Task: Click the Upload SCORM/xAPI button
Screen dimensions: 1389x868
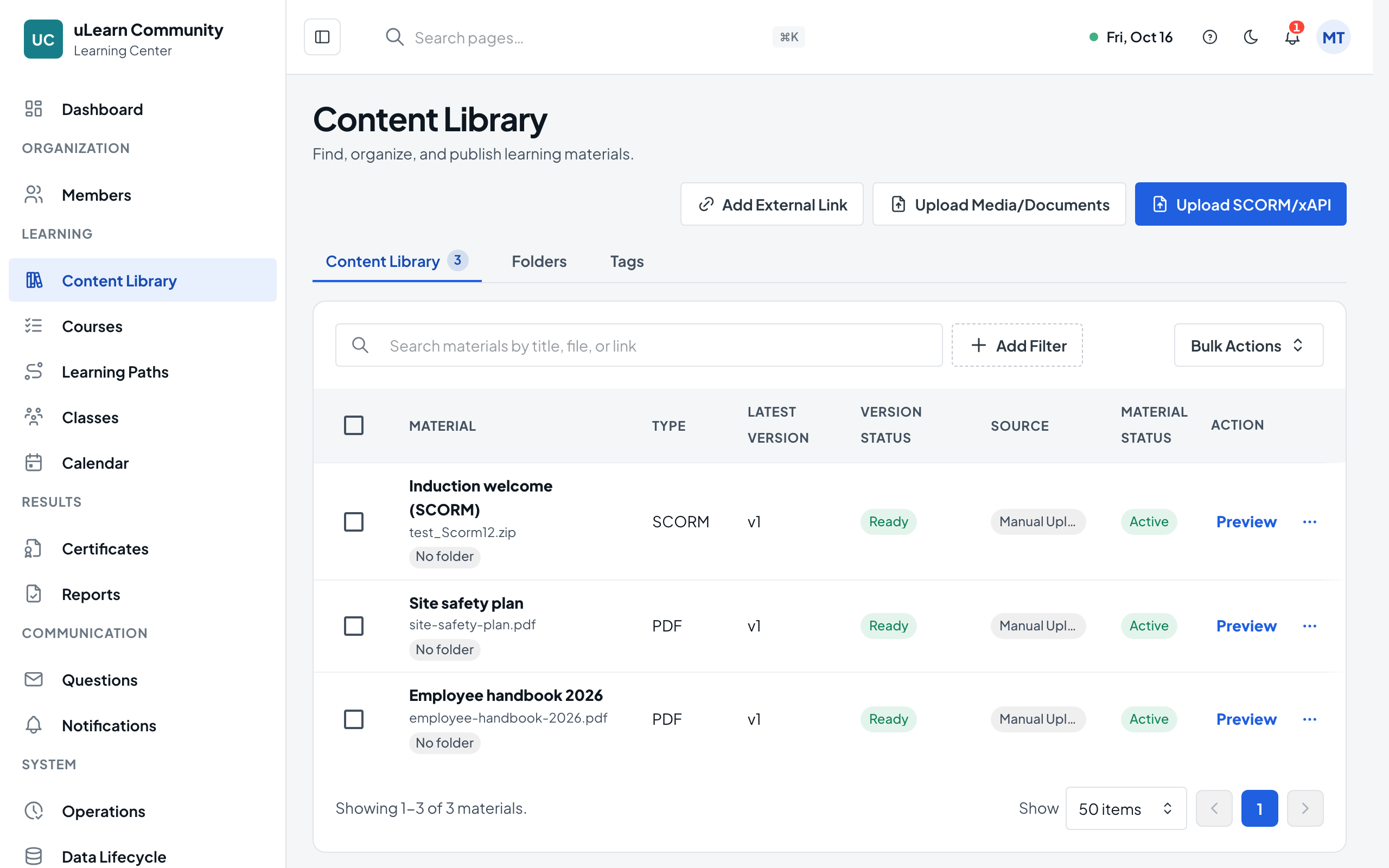Action: click(x=1240, y=205)
